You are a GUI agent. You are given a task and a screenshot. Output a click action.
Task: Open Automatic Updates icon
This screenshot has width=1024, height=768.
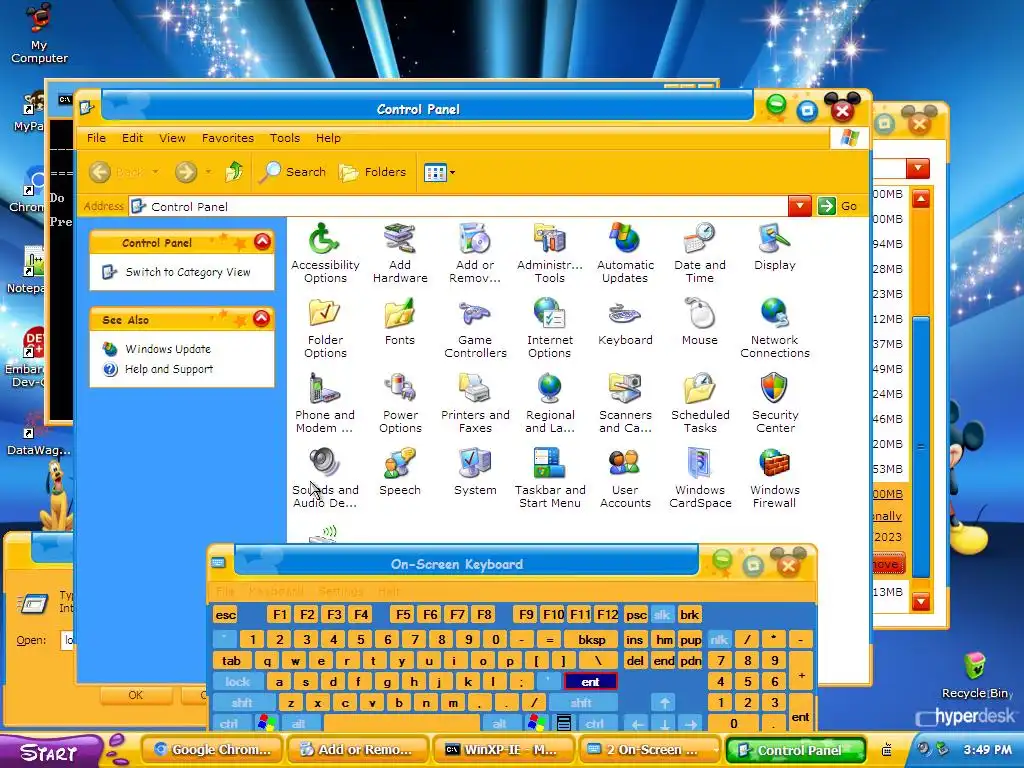tap(625, 253)
